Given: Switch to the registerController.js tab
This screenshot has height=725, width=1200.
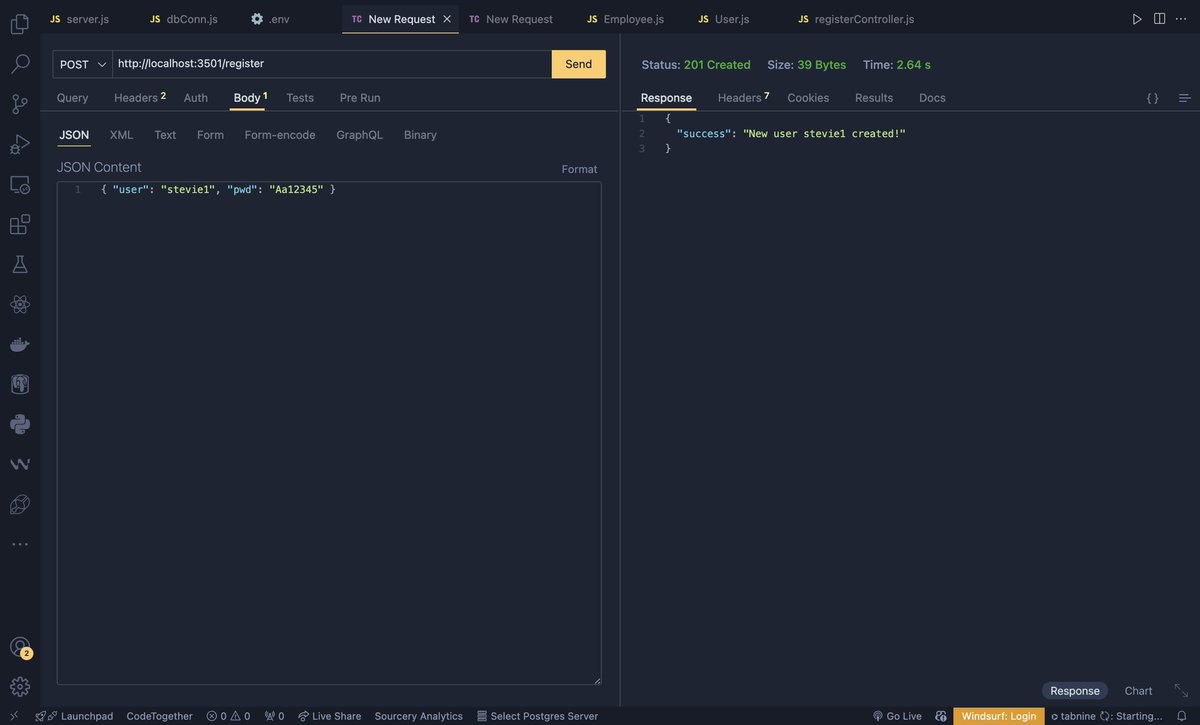Looking at the screenshot, I should click(x=855, y=19).
